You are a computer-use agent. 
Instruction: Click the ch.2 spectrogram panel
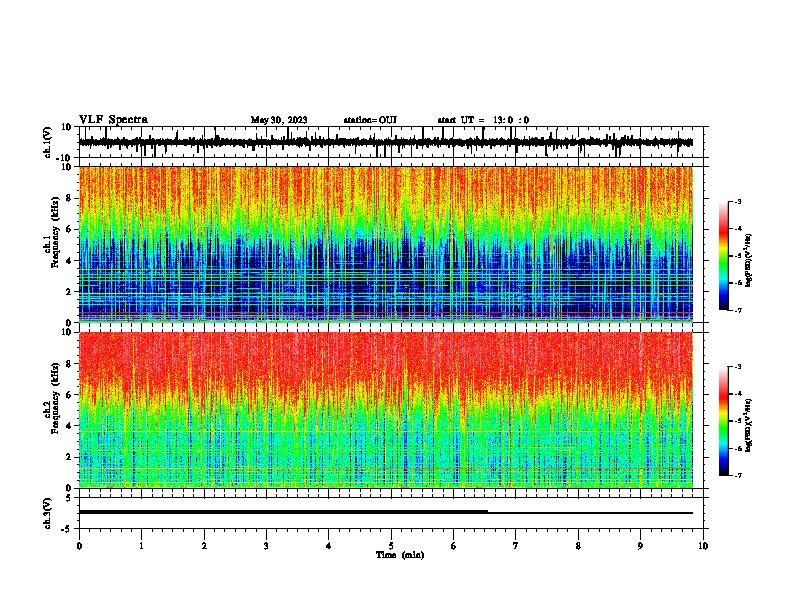click(385, 410)
